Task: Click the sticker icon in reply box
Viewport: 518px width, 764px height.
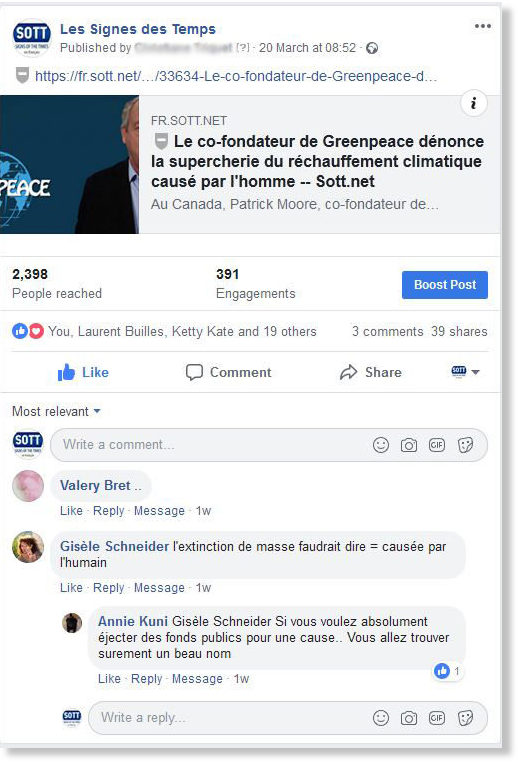Action: pyautogui.click(x=465, y=718)
